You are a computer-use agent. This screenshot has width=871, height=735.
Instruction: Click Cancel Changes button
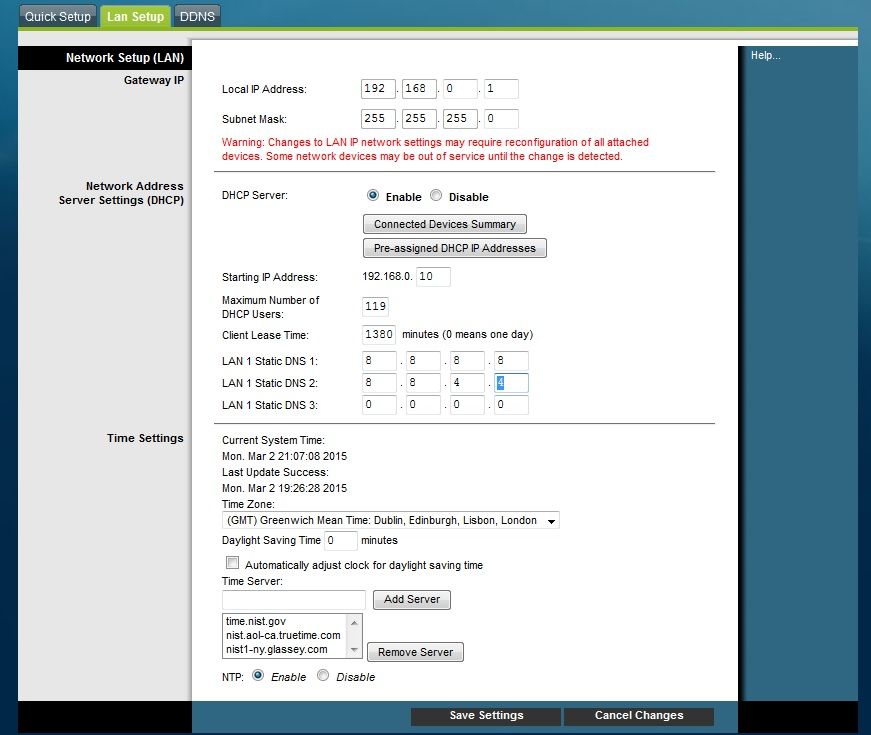pos(639,716)
